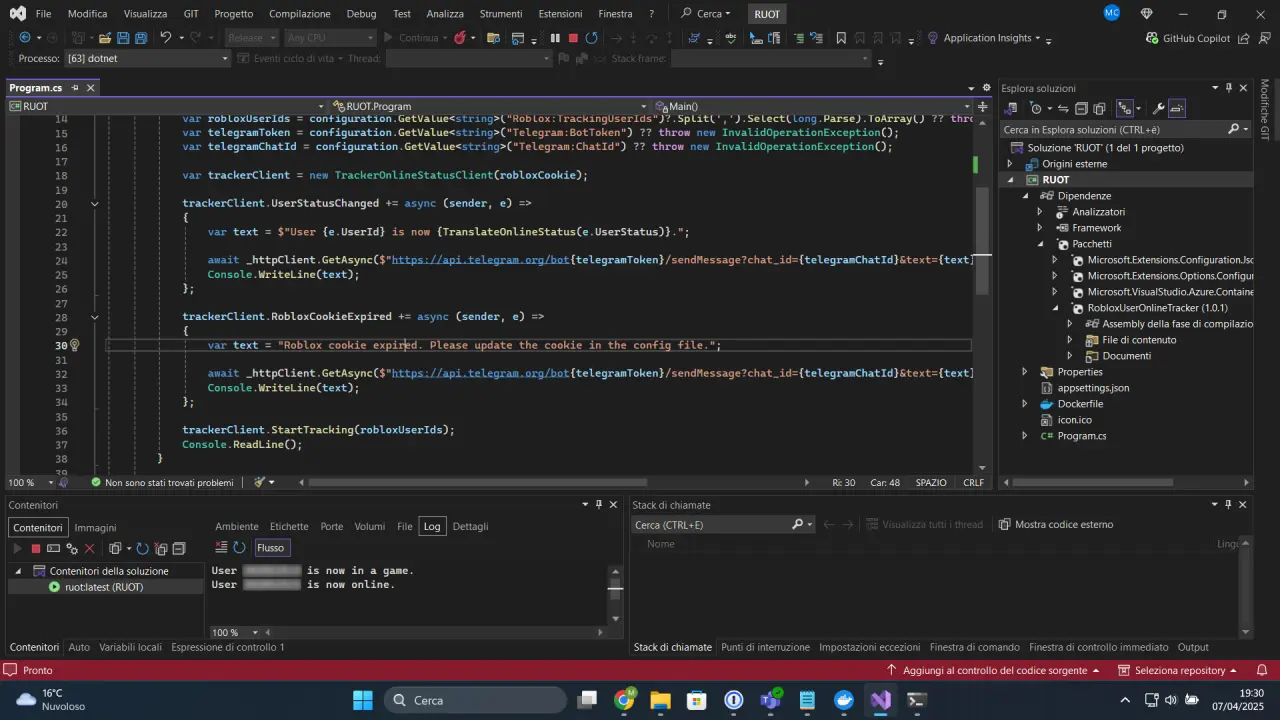Open Chrome from the taskbar
This screenshot has height=720, width=1280.
624,700
